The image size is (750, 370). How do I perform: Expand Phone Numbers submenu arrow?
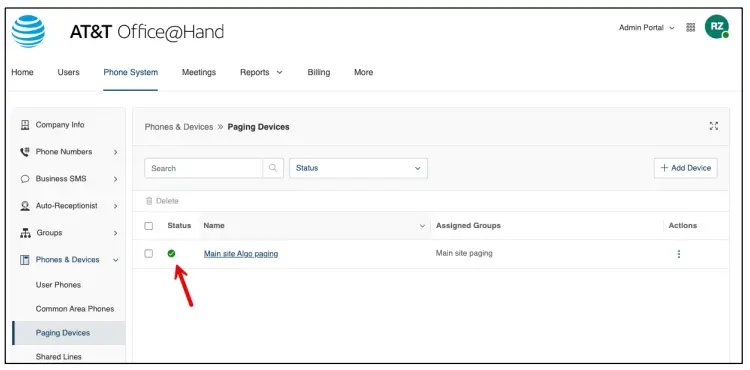click(x=115, y=152)
